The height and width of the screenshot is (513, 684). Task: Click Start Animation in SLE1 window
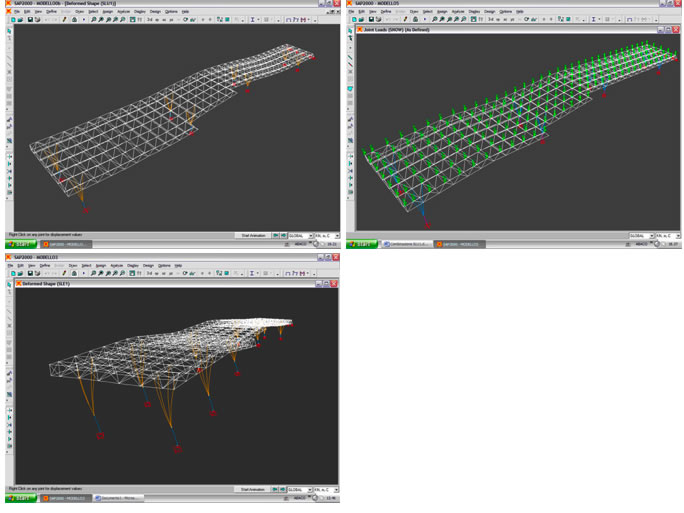tap(254, 490)
